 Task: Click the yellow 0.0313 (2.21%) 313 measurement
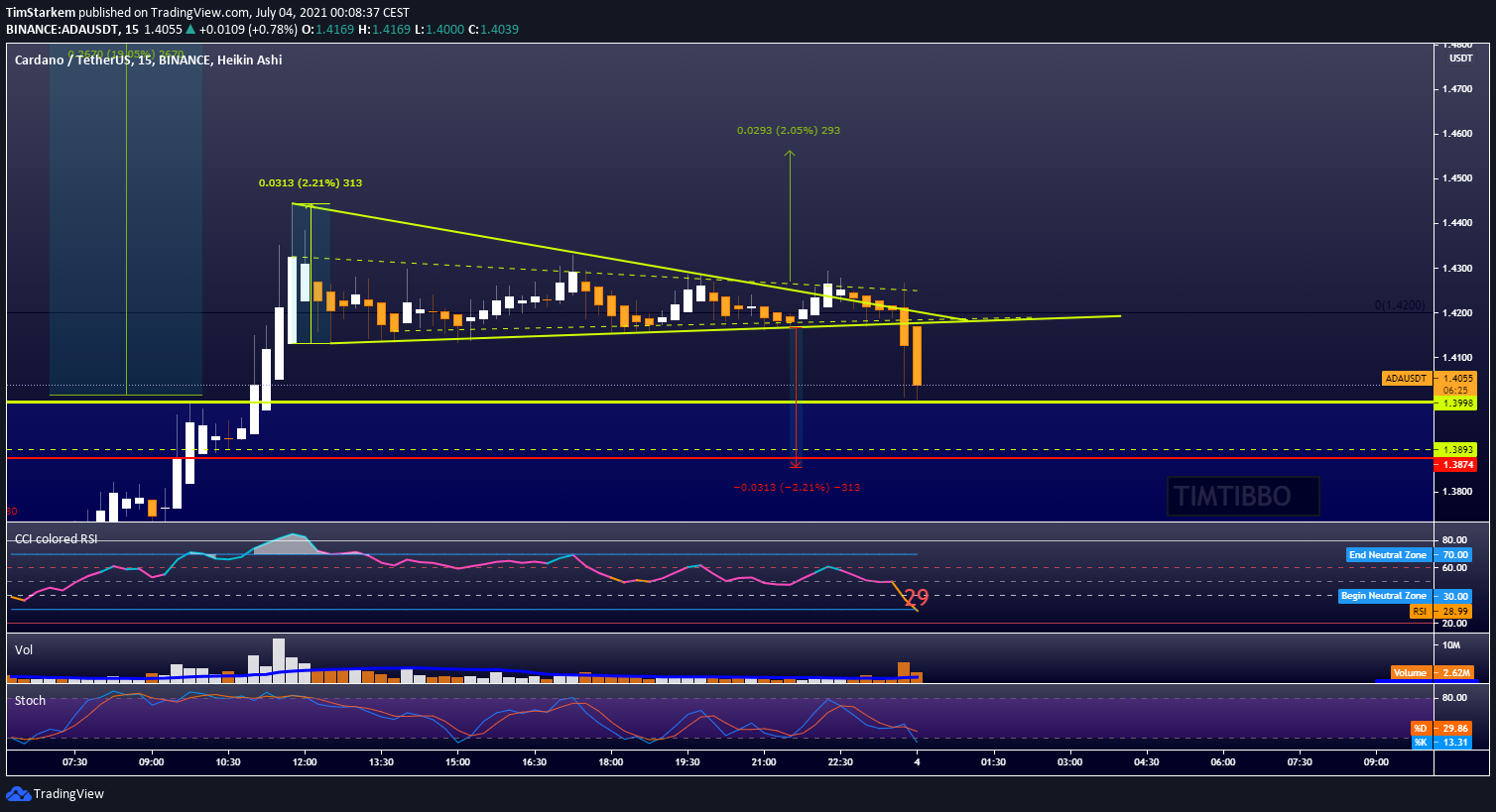(311, 183)
